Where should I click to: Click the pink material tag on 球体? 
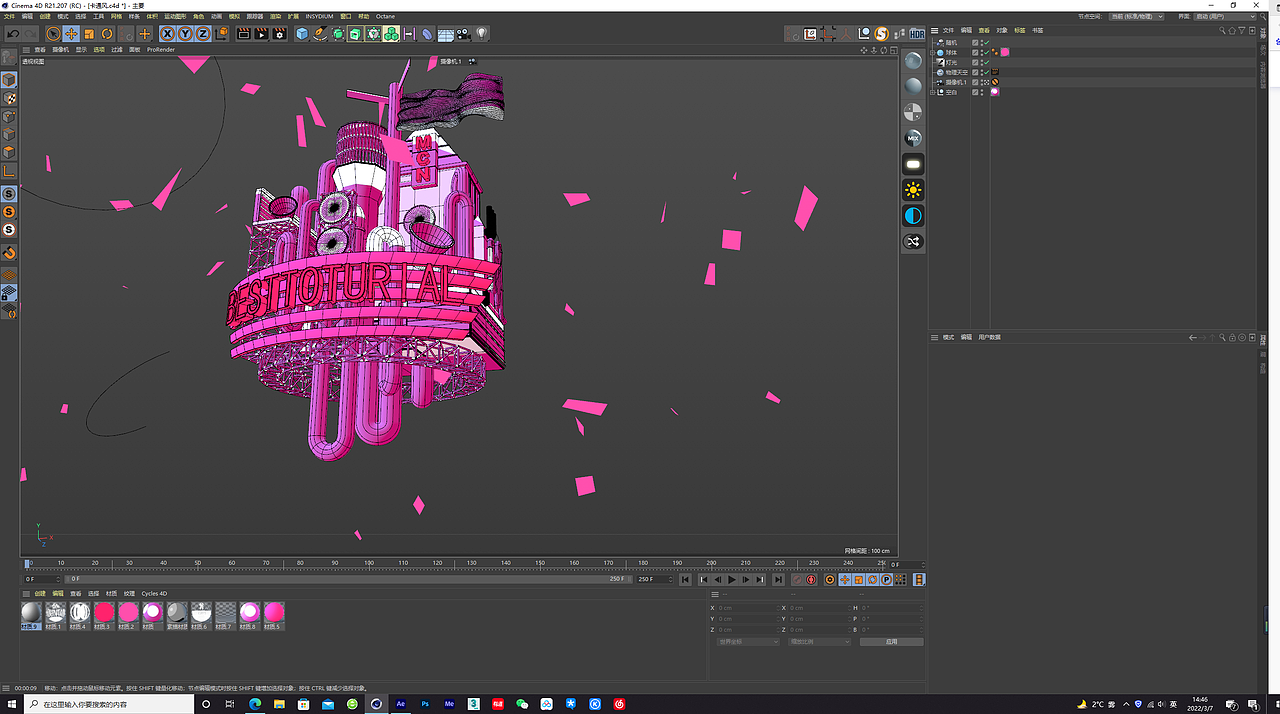(1004, 52)
